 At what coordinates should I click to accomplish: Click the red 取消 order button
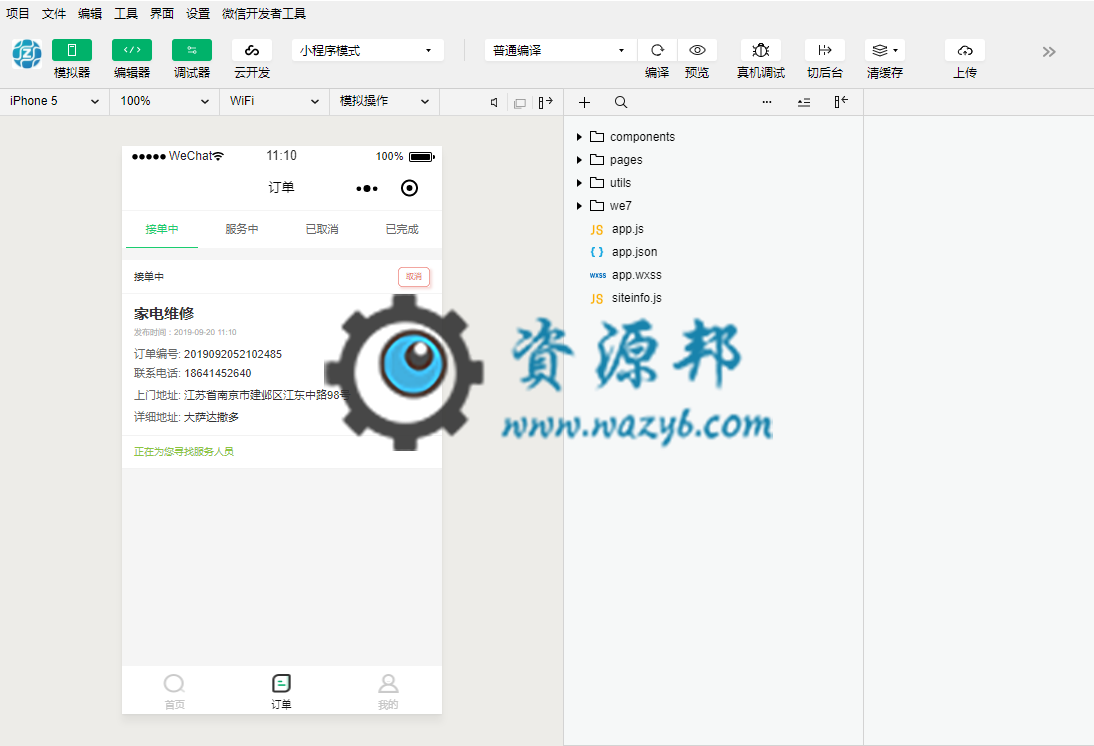point(414,277)
